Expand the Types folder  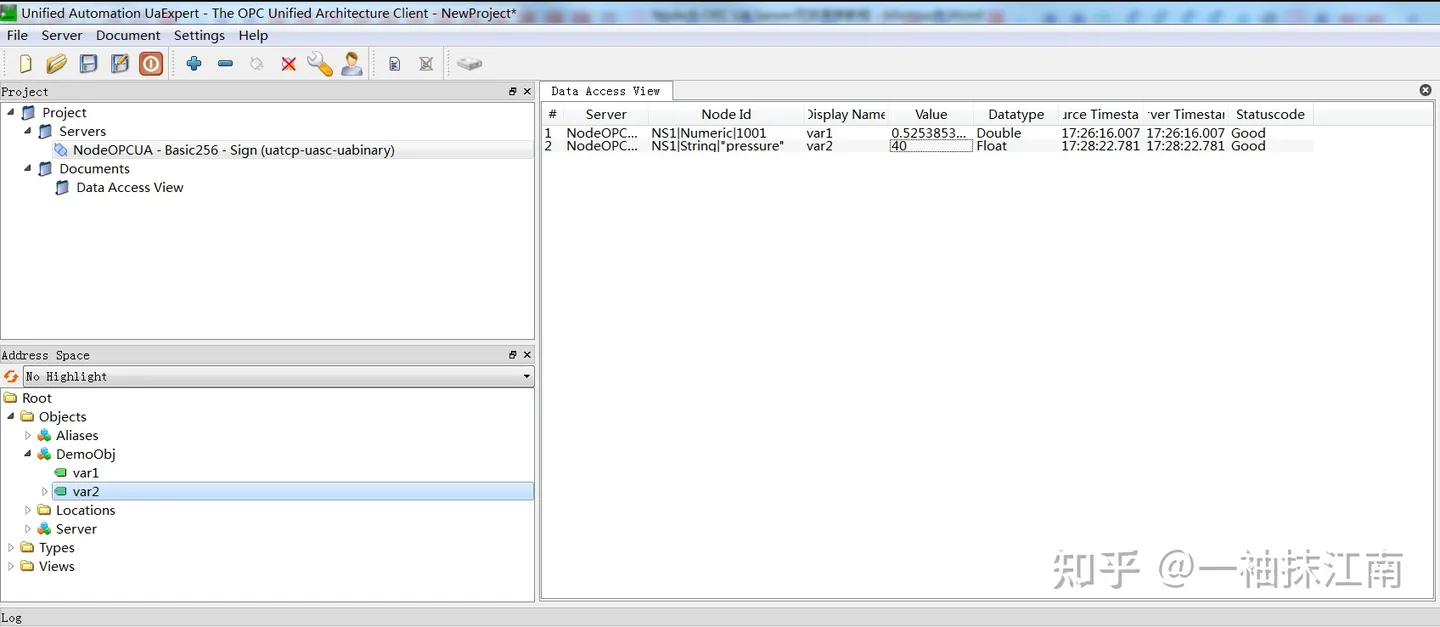coord(11,548)
